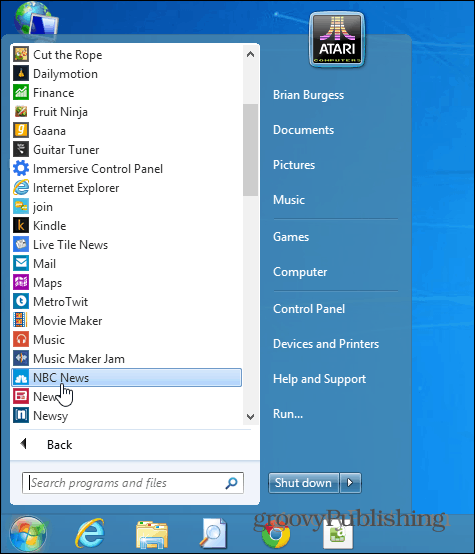Image resolution: width=475 pixels, height=554 pixels.
Task: Click the NBC News peacock icon
Action: tap(21, 378)
